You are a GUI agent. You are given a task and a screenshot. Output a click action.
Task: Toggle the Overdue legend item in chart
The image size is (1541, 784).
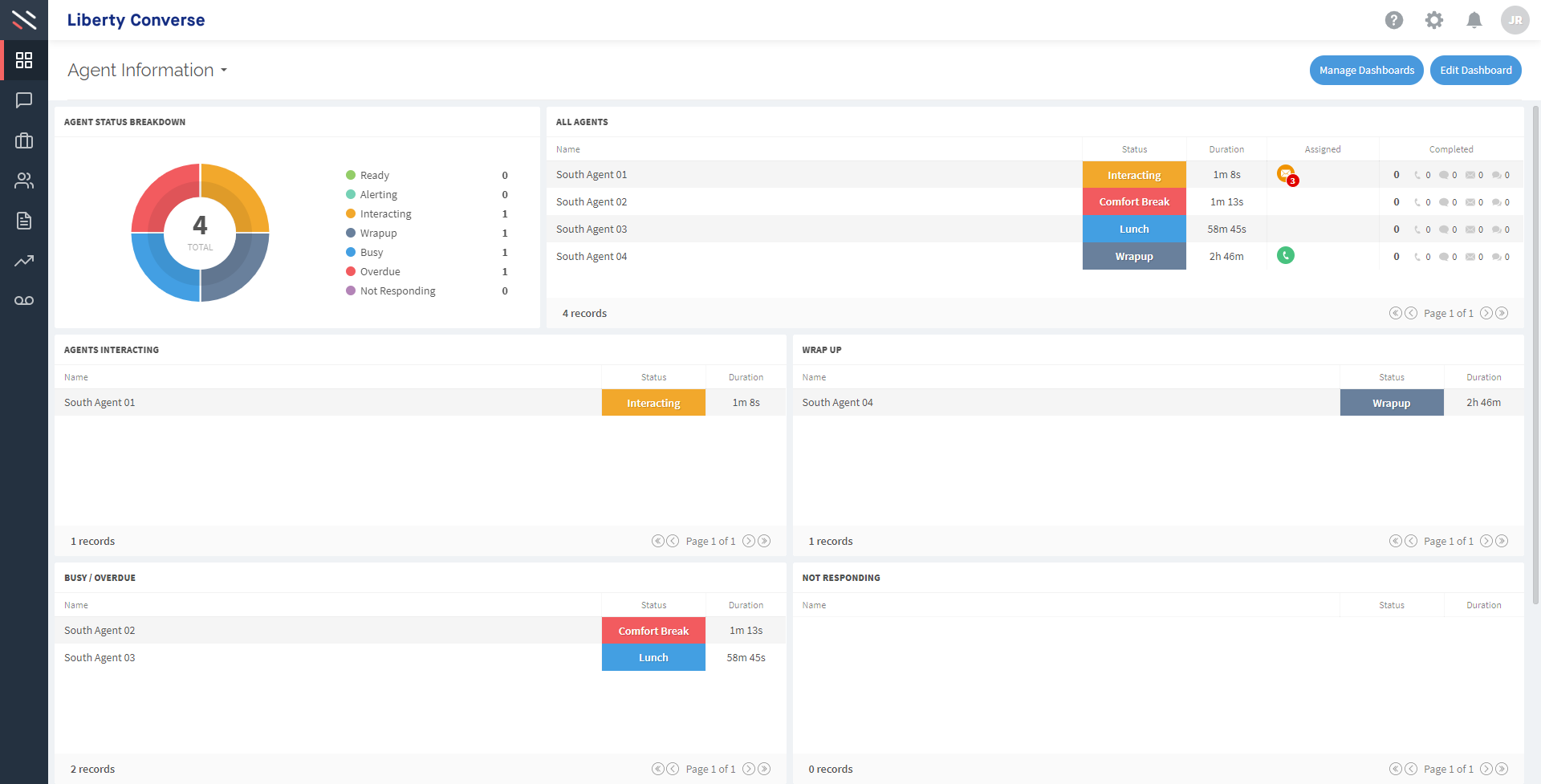coord(380,272)
